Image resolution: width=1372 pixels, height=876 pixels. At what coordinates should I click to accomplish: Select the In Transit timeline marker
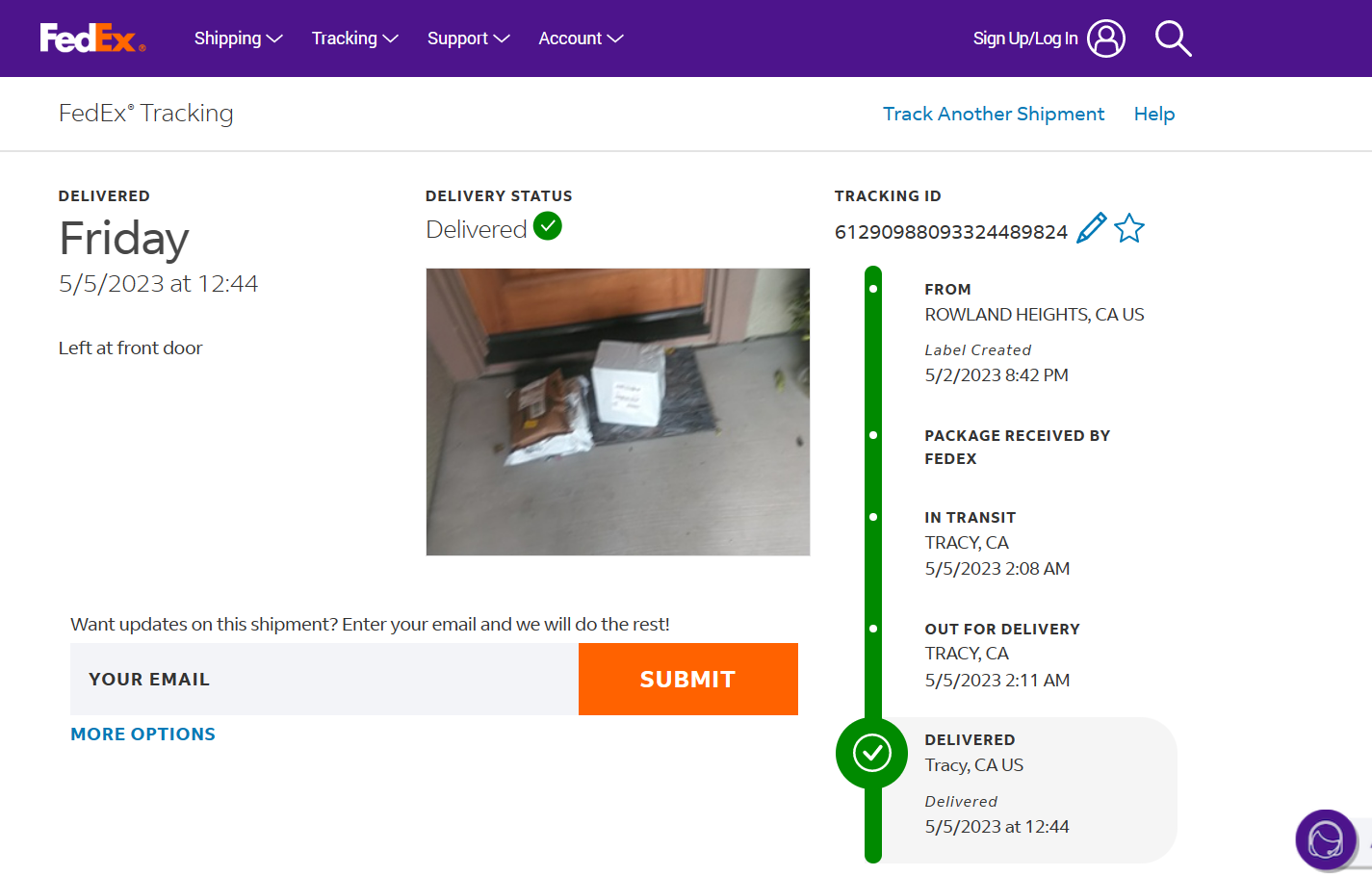point(873,517)
